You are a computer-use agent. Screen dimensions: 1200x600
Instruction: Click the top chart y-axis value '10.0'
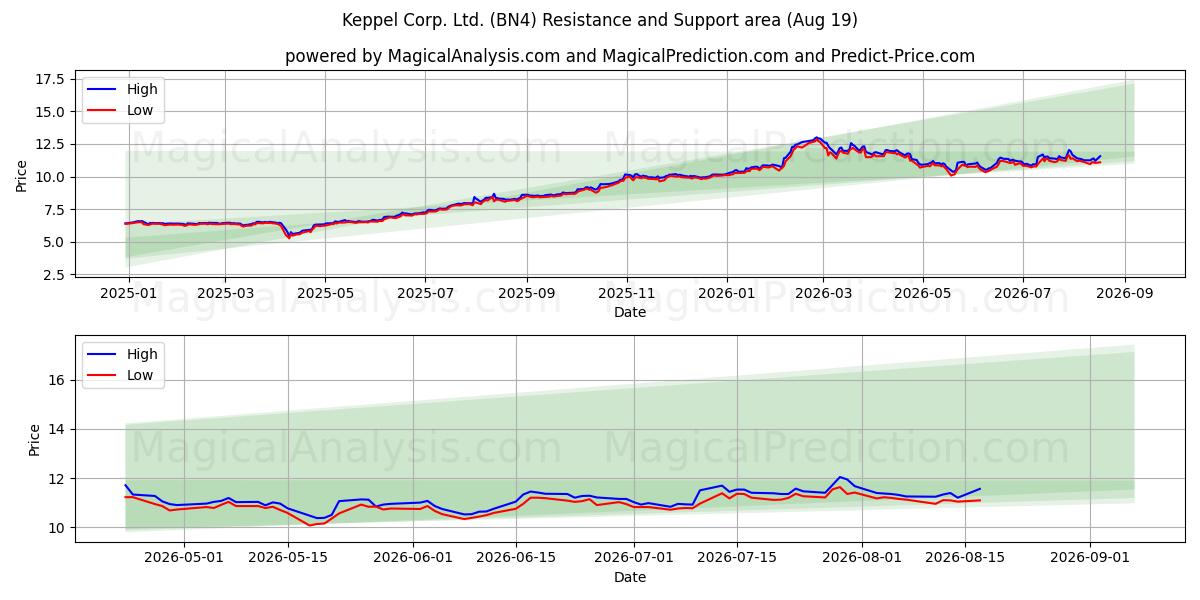click(x=50, y=177)
